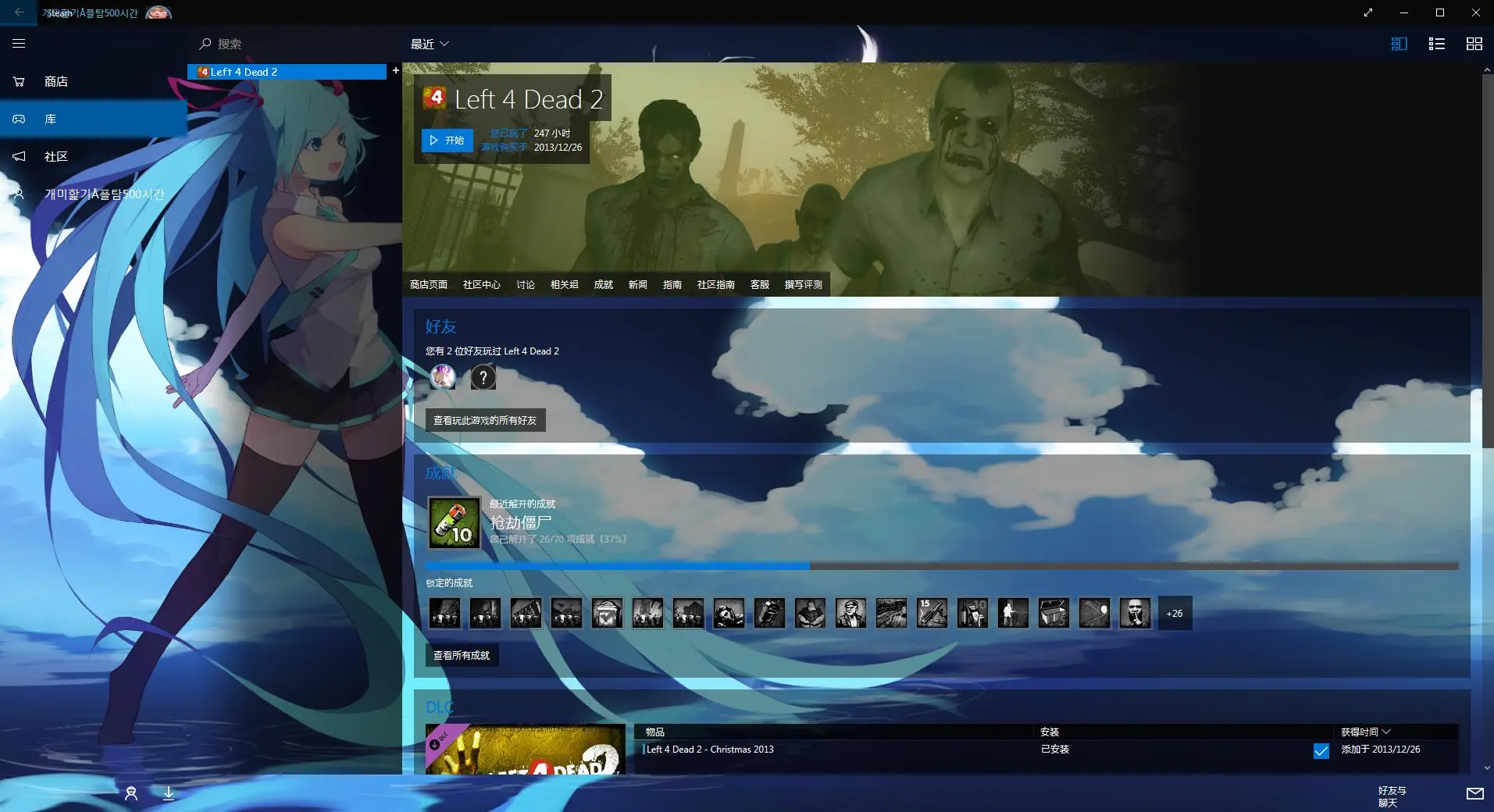Open the 相关组 link
The width and height of the screenshot is (1494, 812).
click(x=564, y=285)
